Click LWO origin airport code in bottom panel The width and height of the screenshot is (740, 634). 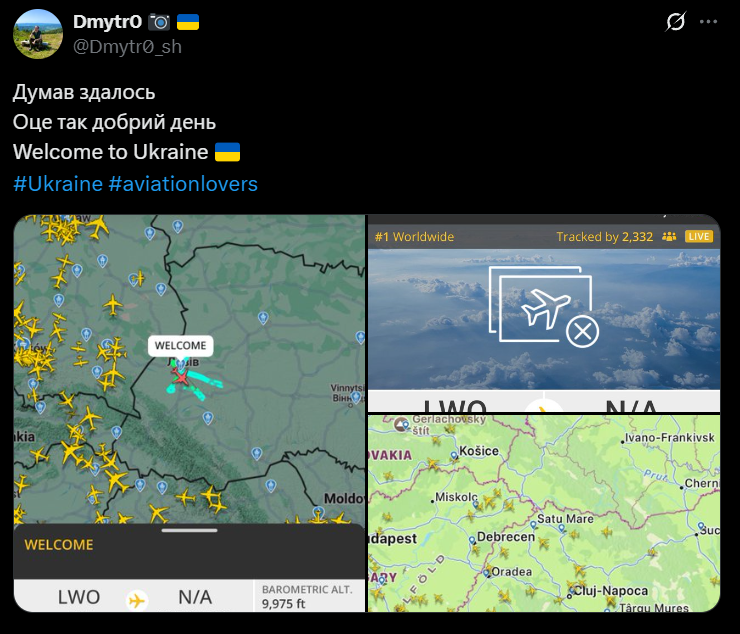pyautogui.click(x=79, y=597)
